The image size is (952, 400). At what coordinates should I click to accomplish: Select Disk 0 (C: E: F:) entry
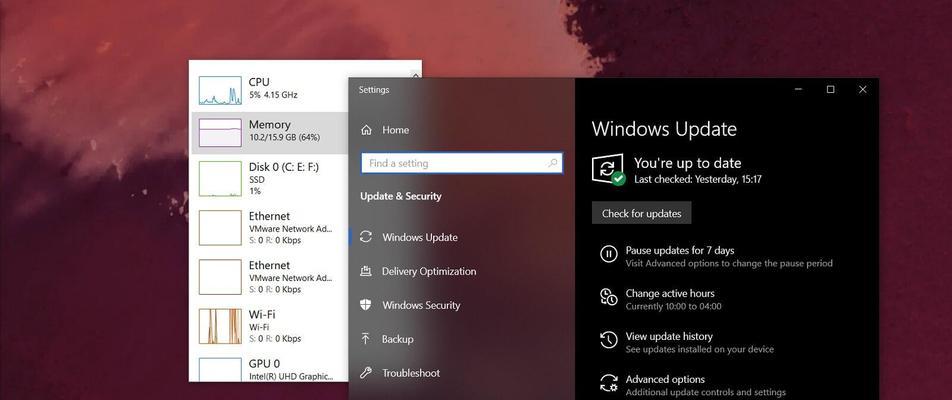[x=270, y=179]
